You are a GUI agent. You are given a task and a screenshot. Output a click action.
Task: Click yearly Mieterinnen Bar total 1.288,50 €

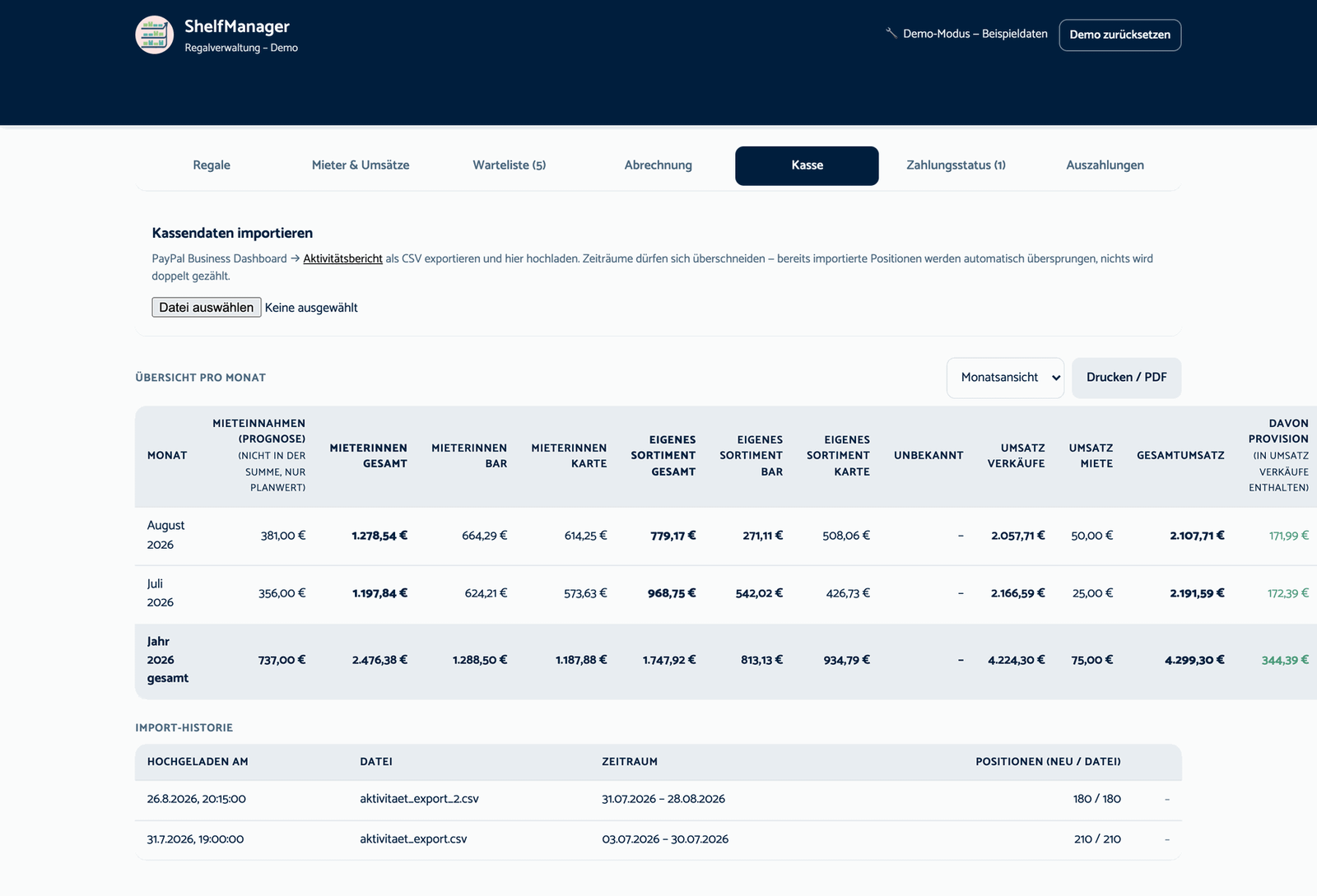coord(480,660)
